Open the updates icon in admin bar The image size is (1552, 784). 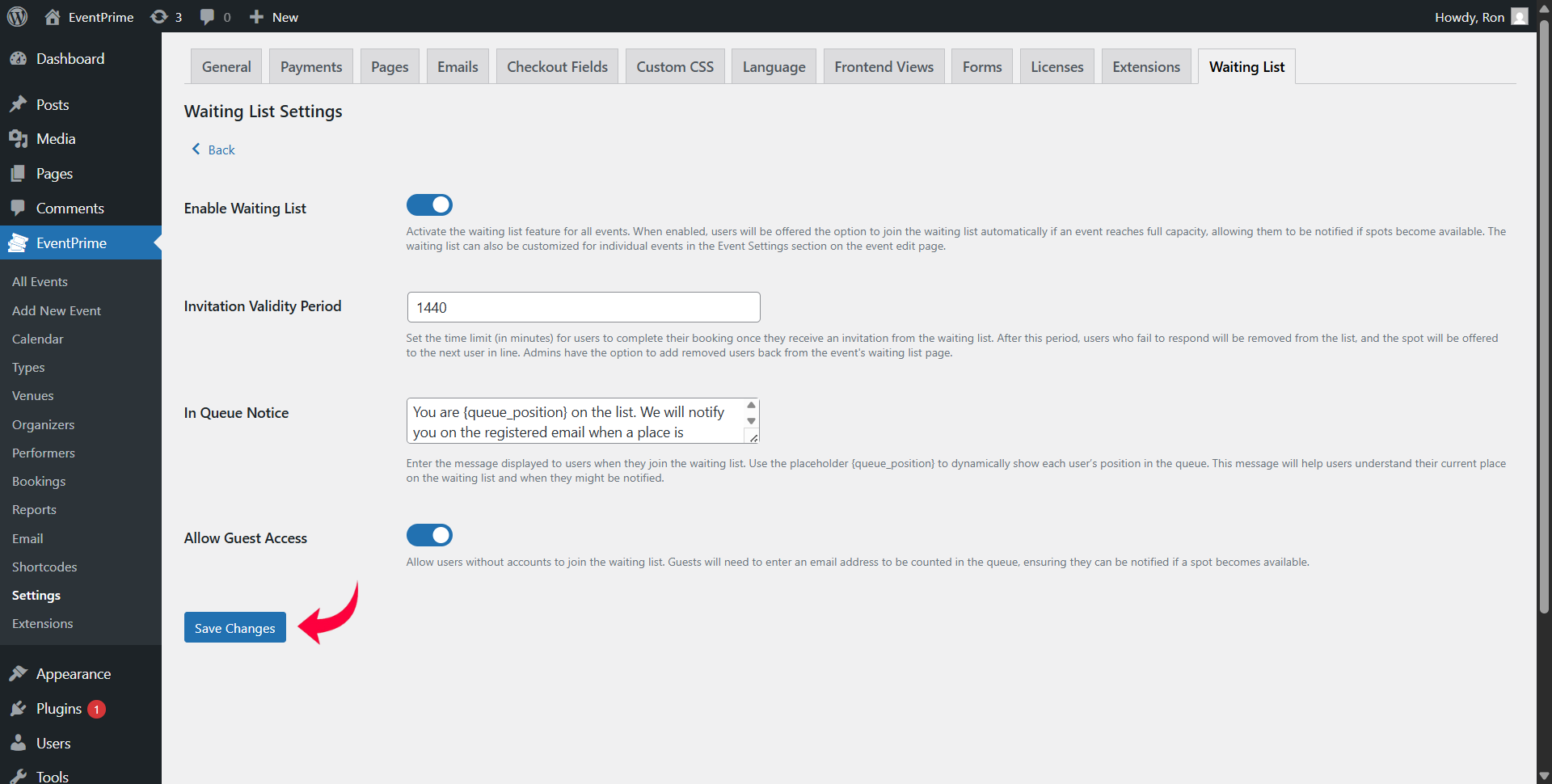[x=159, y=17]
